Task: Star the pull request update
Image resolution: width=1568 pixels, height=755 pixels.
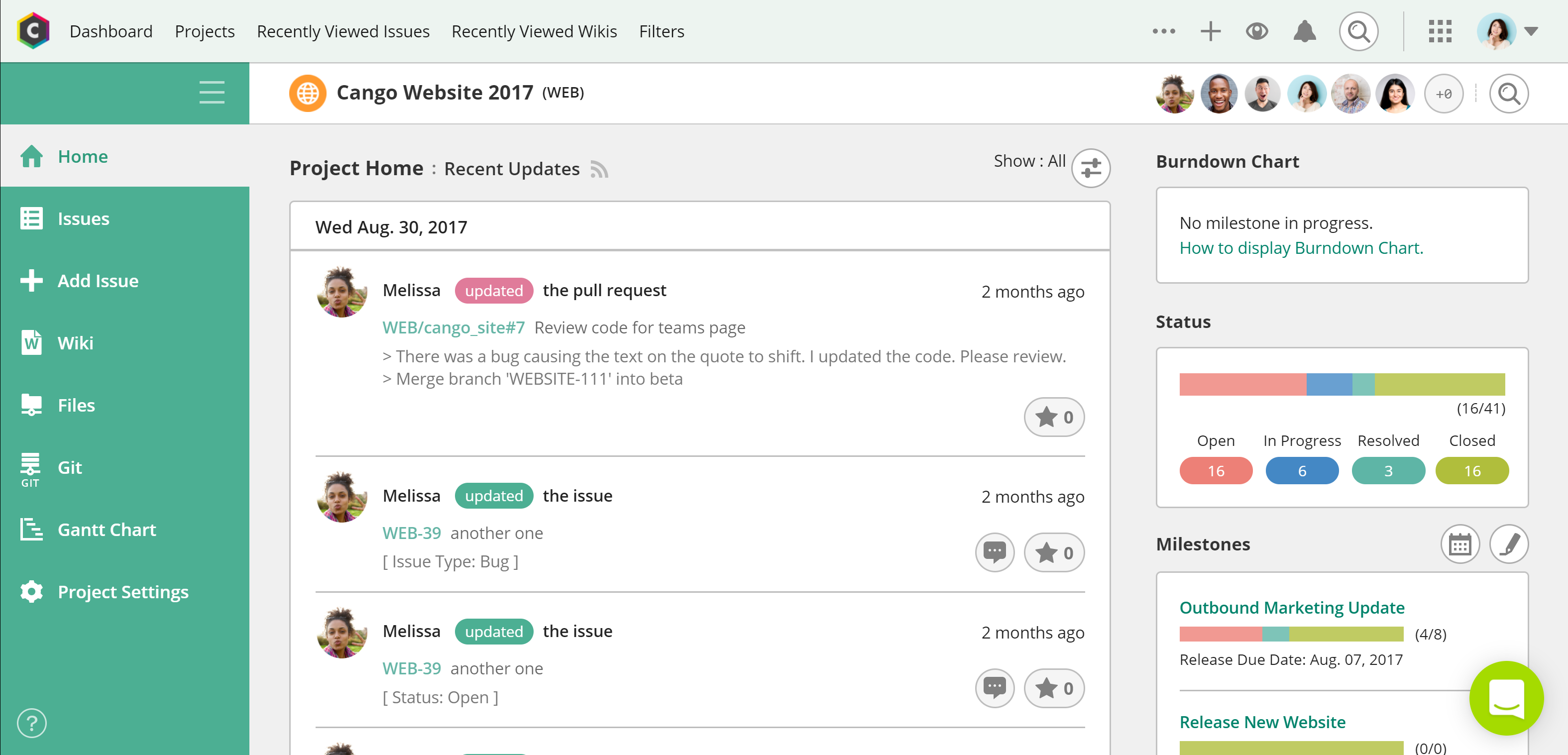Action: click(x=1054, y=418)
